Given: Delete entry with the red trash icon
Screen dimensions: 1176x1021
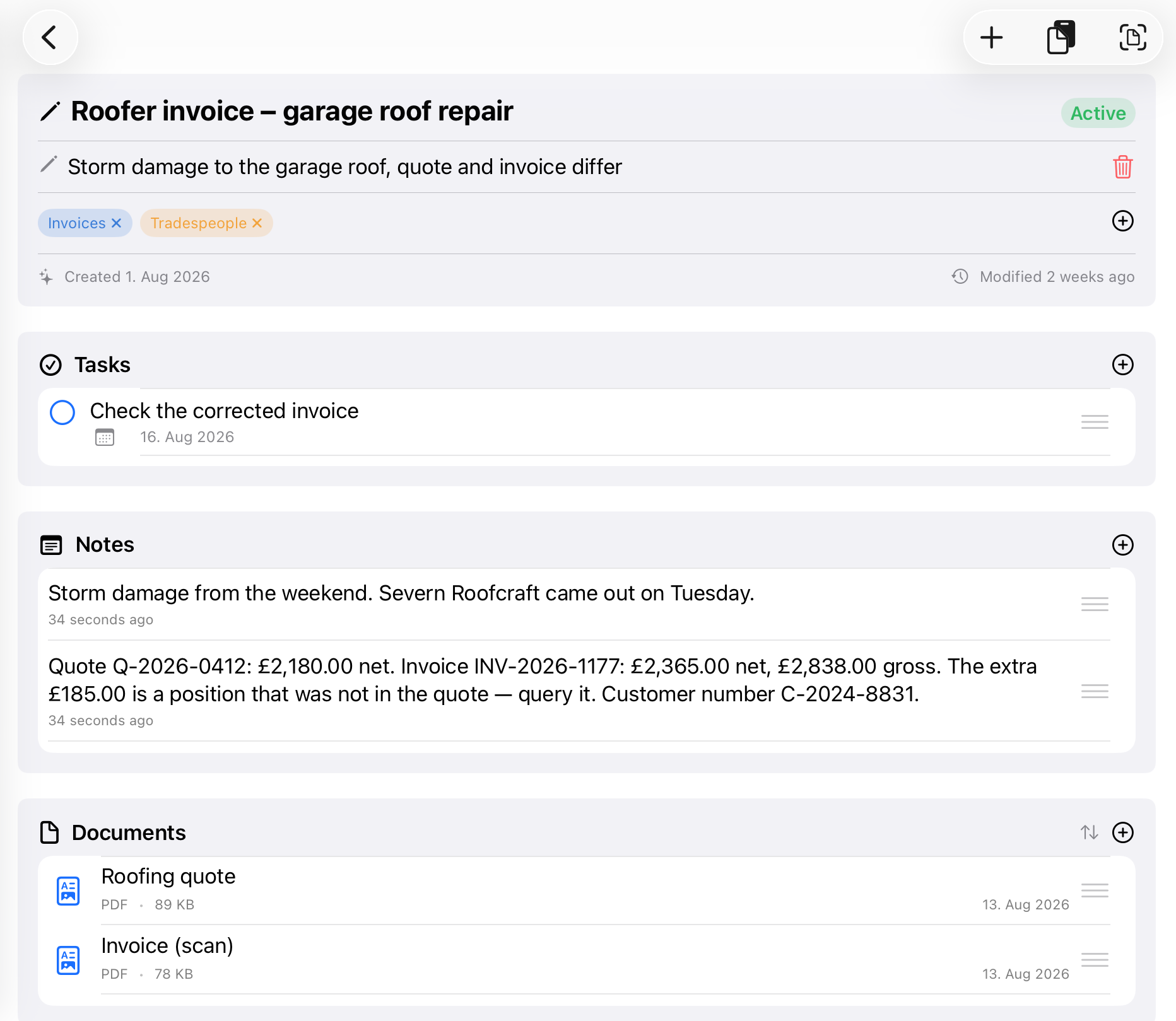Looking at the screenshot, I should (x=1122, y=167).
